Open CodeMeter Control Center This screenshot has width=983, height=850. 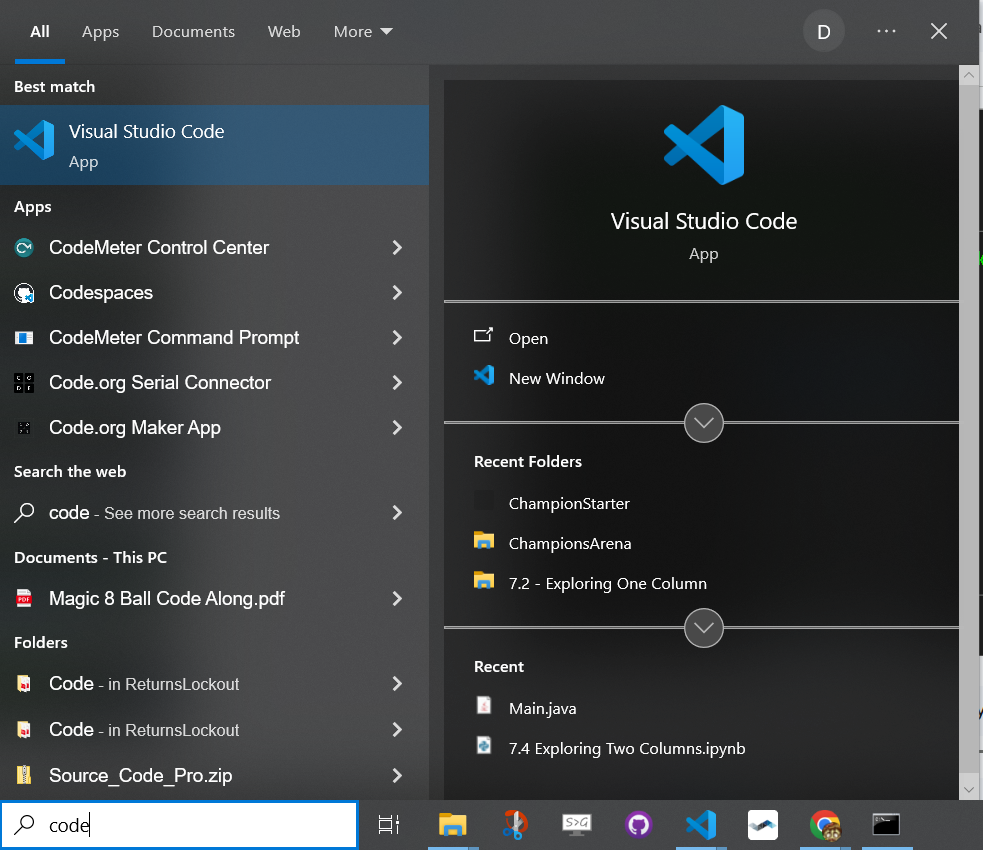tap(160, 247)
